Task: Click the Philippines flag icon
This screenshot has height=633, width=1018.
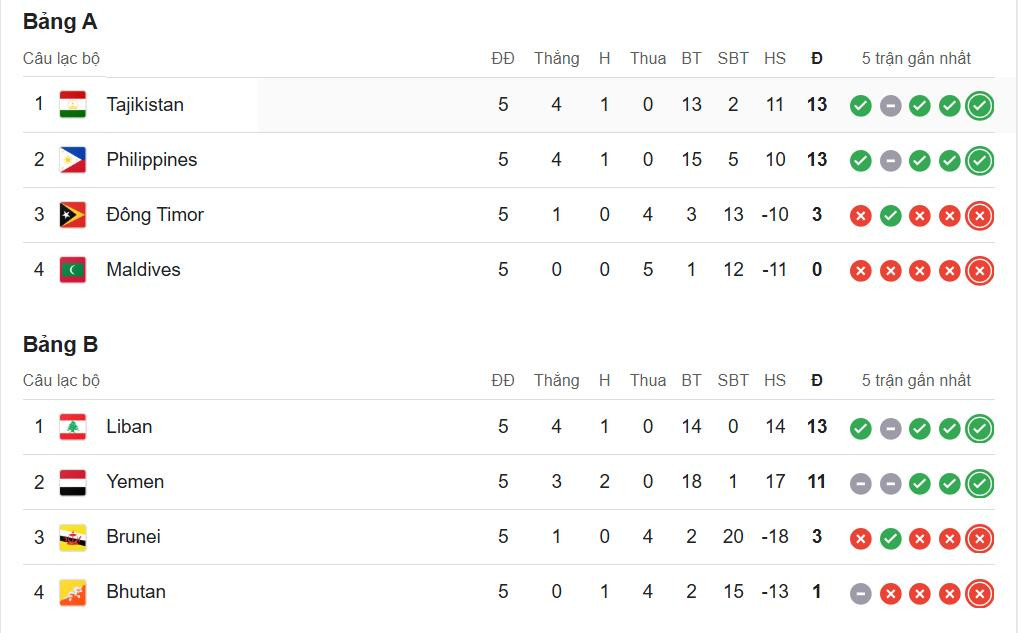Action: [72, 160]
